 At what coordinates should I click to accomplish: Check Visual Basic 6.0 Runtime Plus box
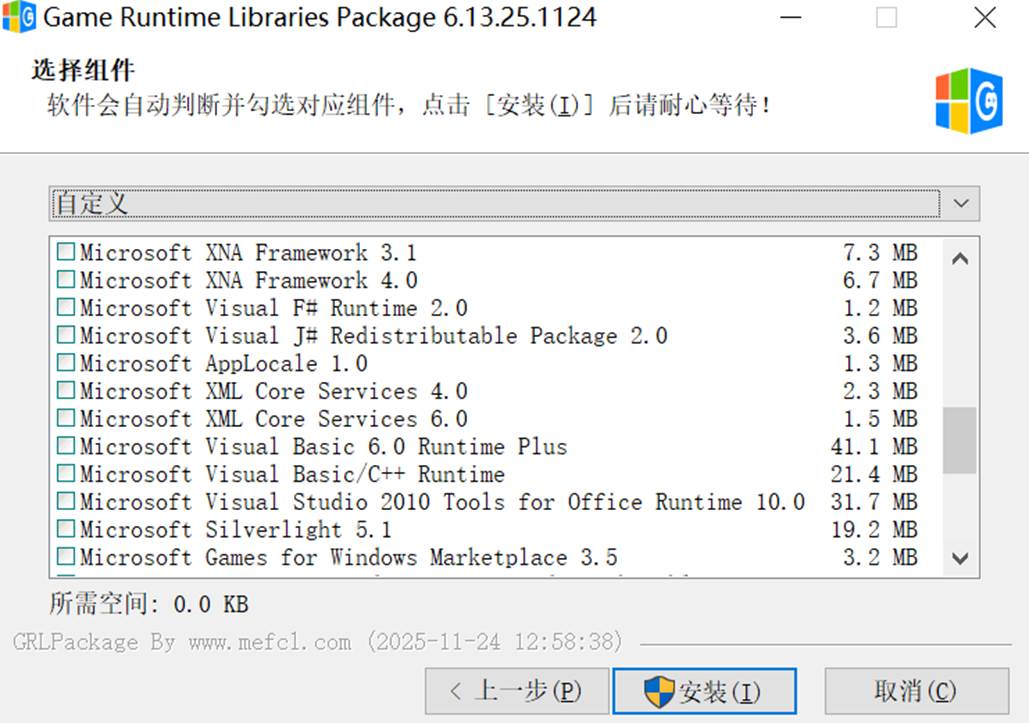click(66, 445)
